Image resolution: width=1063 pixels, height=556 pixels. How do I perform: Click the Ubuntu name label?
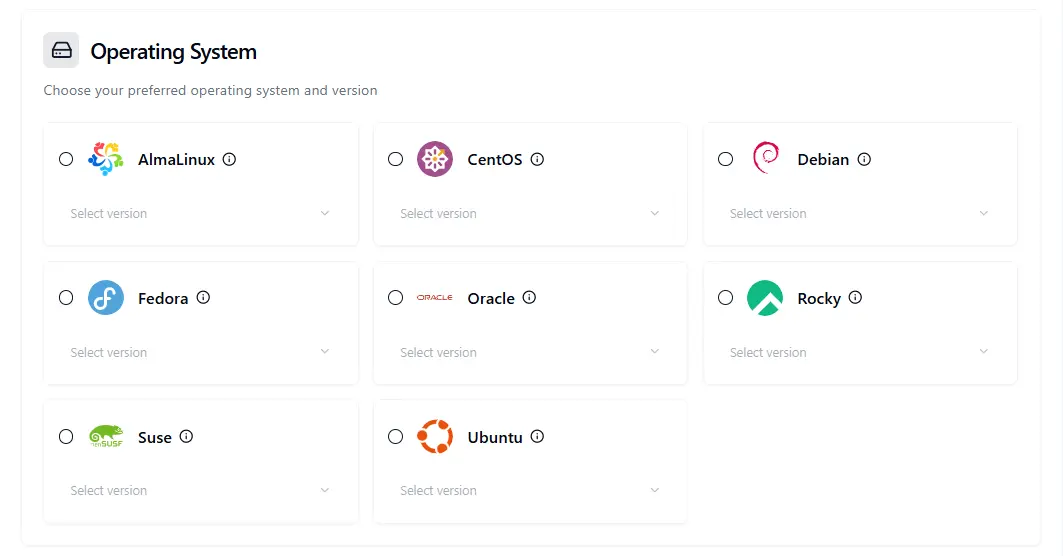[x=495, y=437]
